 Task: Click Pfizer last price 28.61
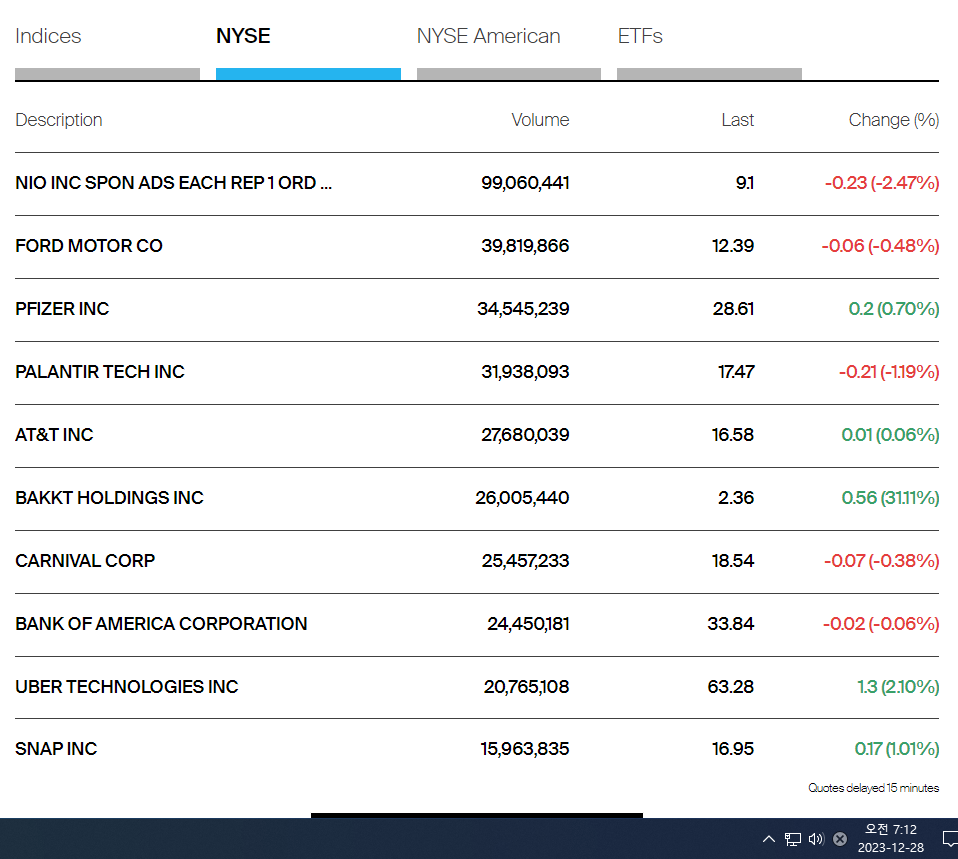click(733, 309)
